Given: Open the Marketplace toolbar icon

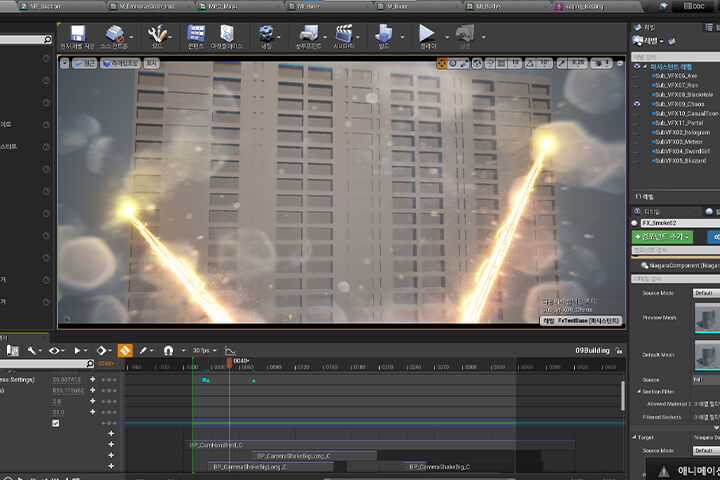Looking at the screenshot, I should pos(226,34).
